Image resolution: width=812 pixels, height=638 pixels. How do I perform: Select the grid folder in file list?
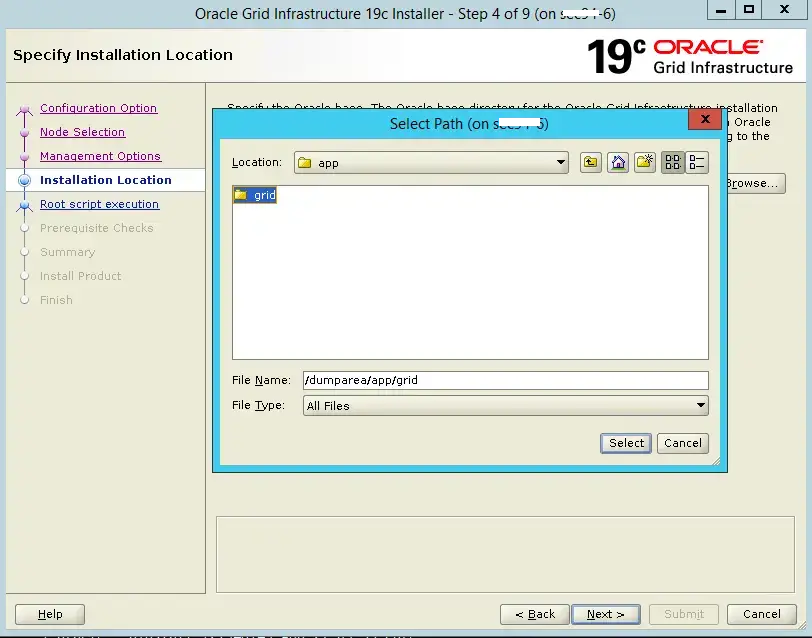tap(256, 196)
